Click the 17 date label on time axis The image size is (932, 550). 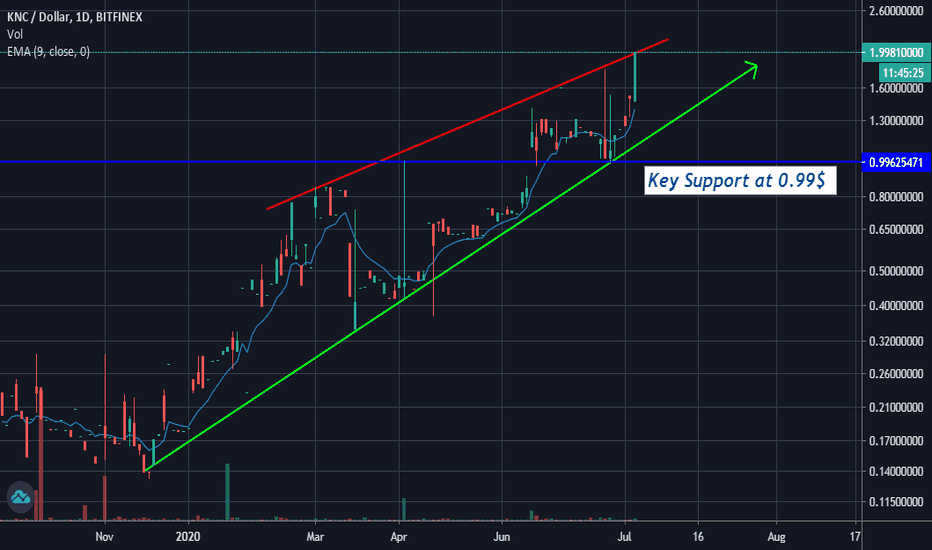click(x=855, y=536)
